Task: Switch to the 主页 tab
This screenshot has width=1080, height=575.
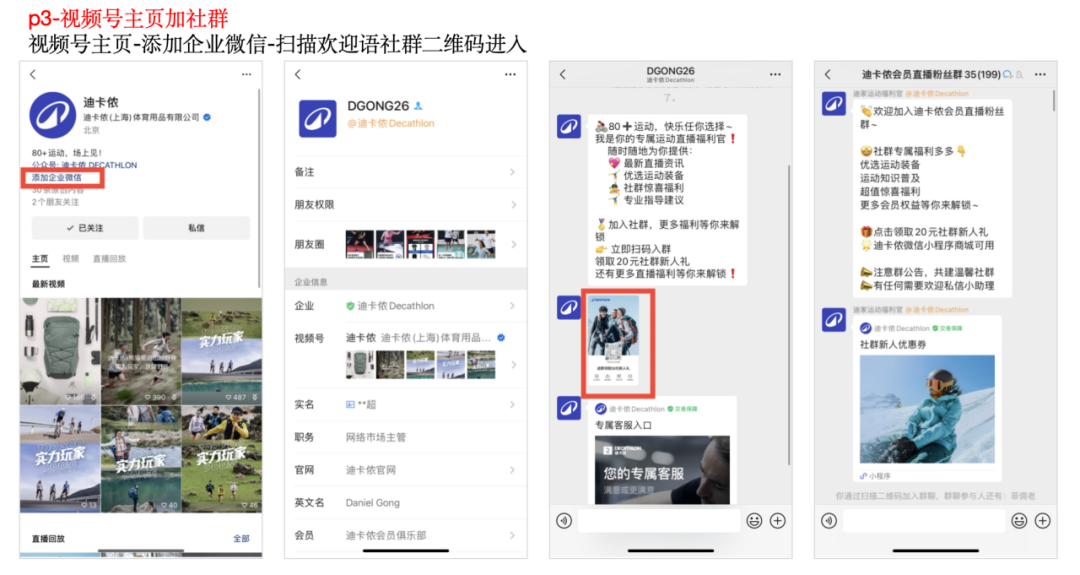Action: point(40,259)
